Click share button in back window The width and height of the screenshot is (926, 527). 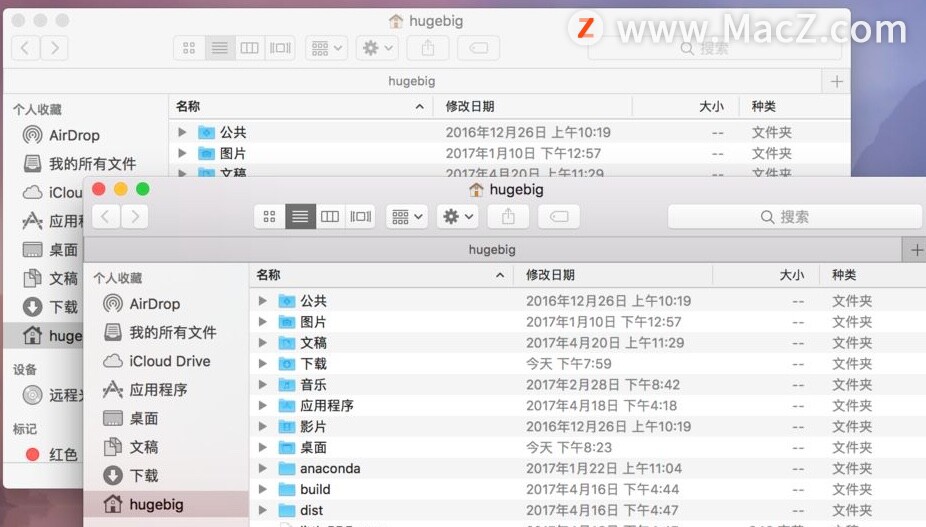428,48
